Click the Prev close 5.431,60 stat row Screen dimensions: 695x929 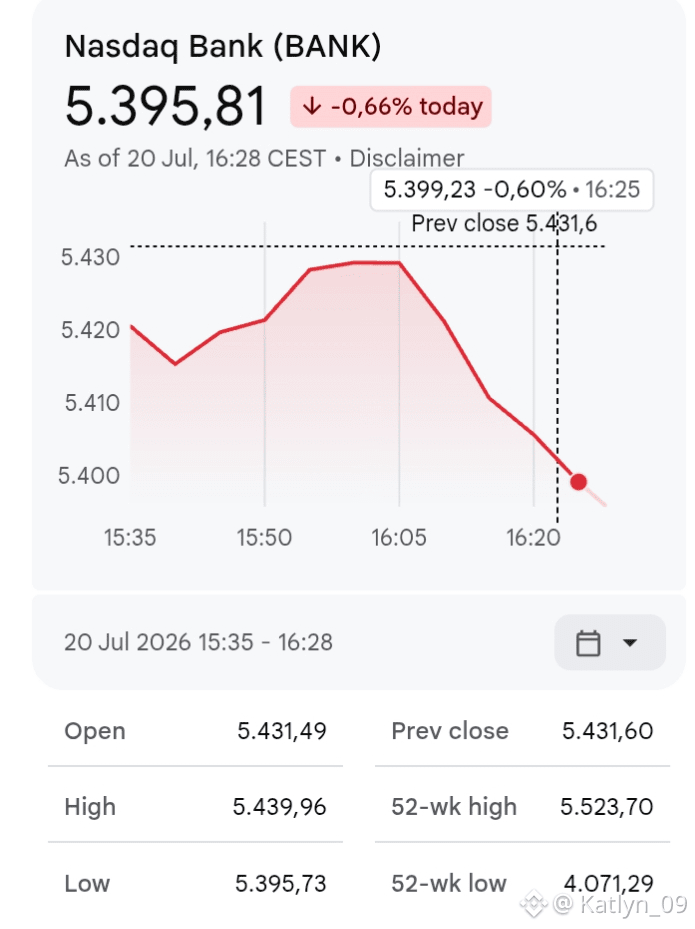pos(522,731)
